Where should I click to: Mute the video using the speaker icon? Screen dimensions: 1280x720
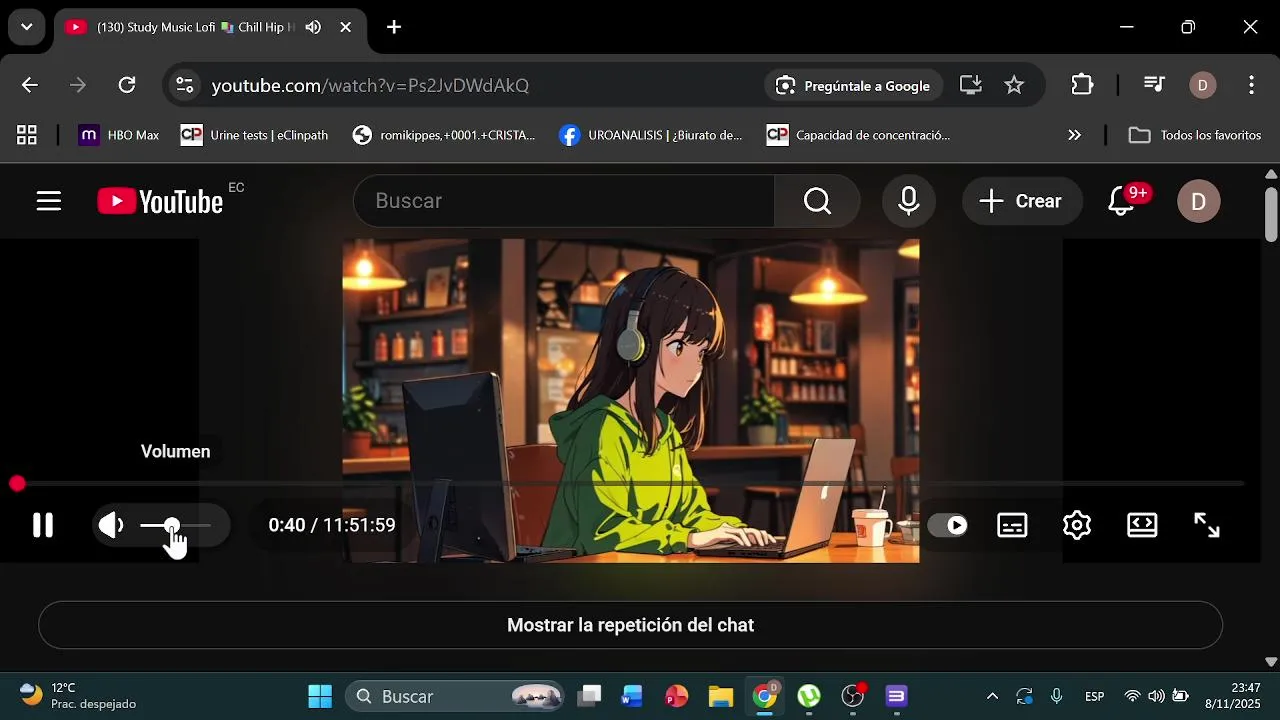(x=111, y=525)
